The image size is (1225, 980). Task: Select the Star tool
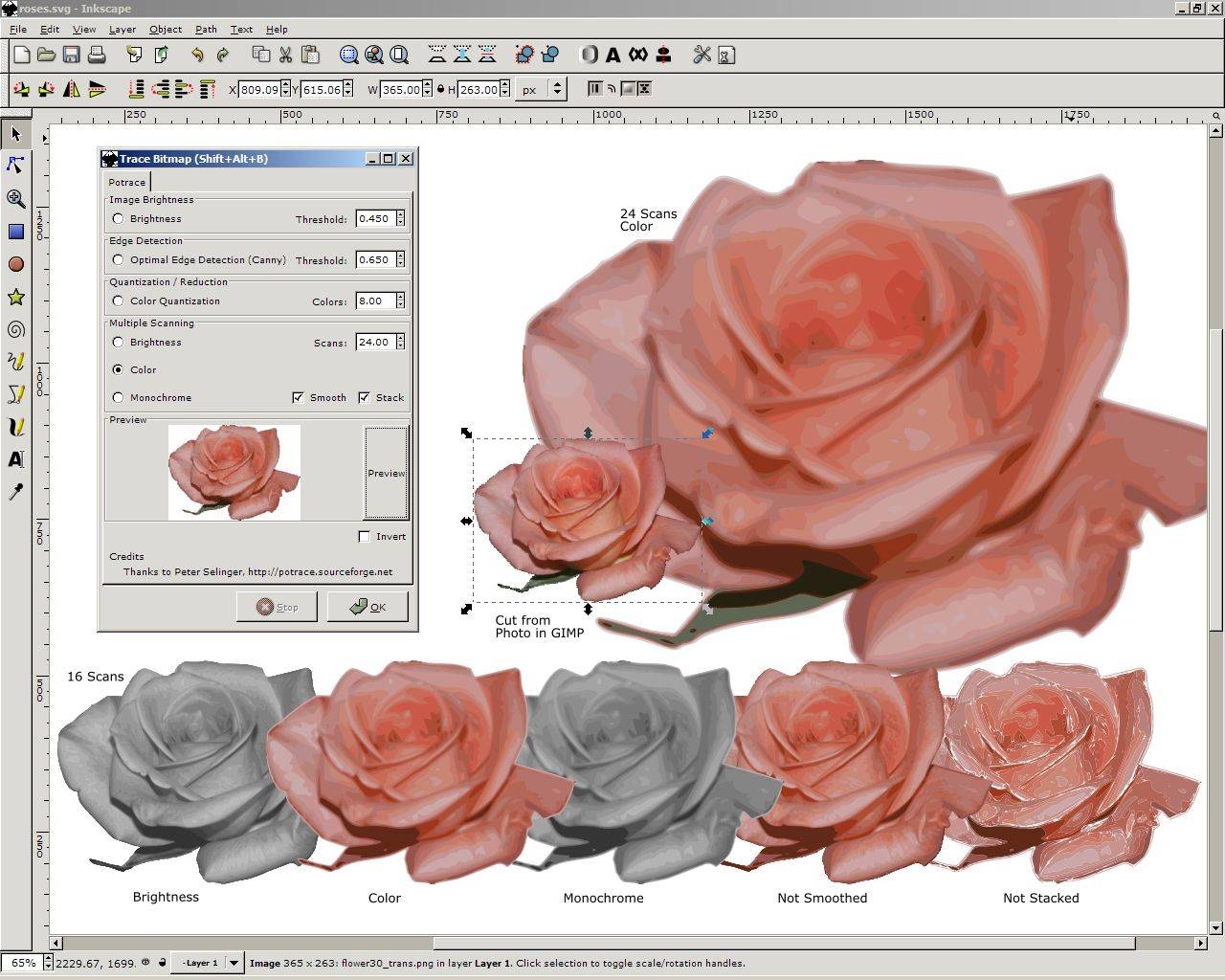click(x=15, y=297)
